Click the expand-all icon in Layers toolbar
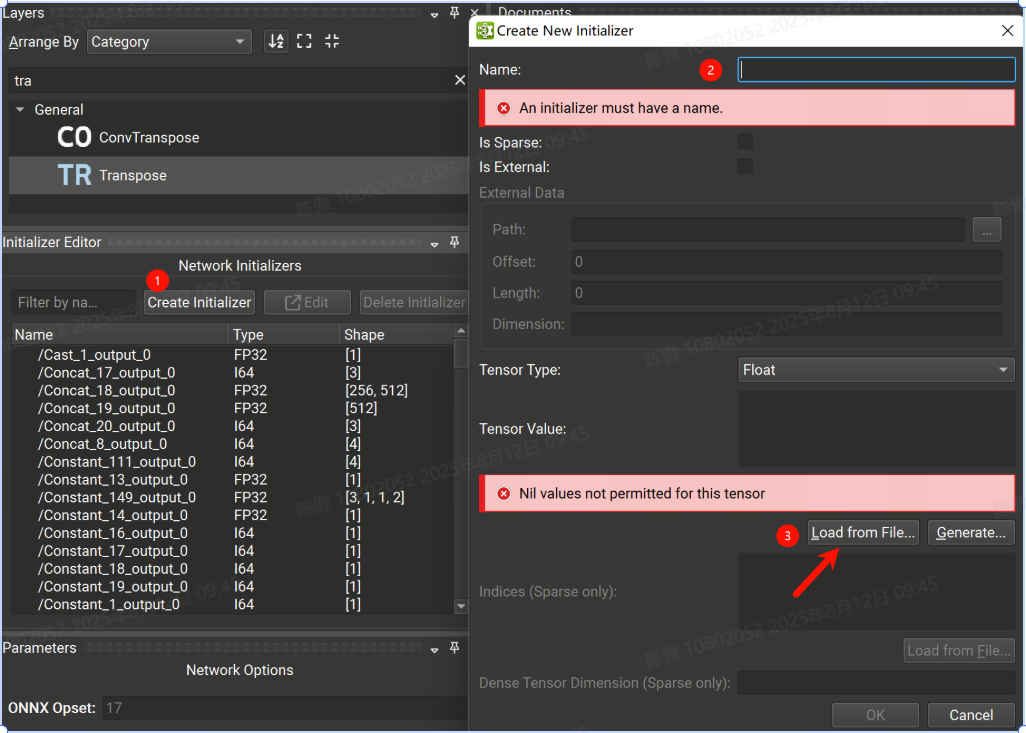 click(x=304, y=42)
